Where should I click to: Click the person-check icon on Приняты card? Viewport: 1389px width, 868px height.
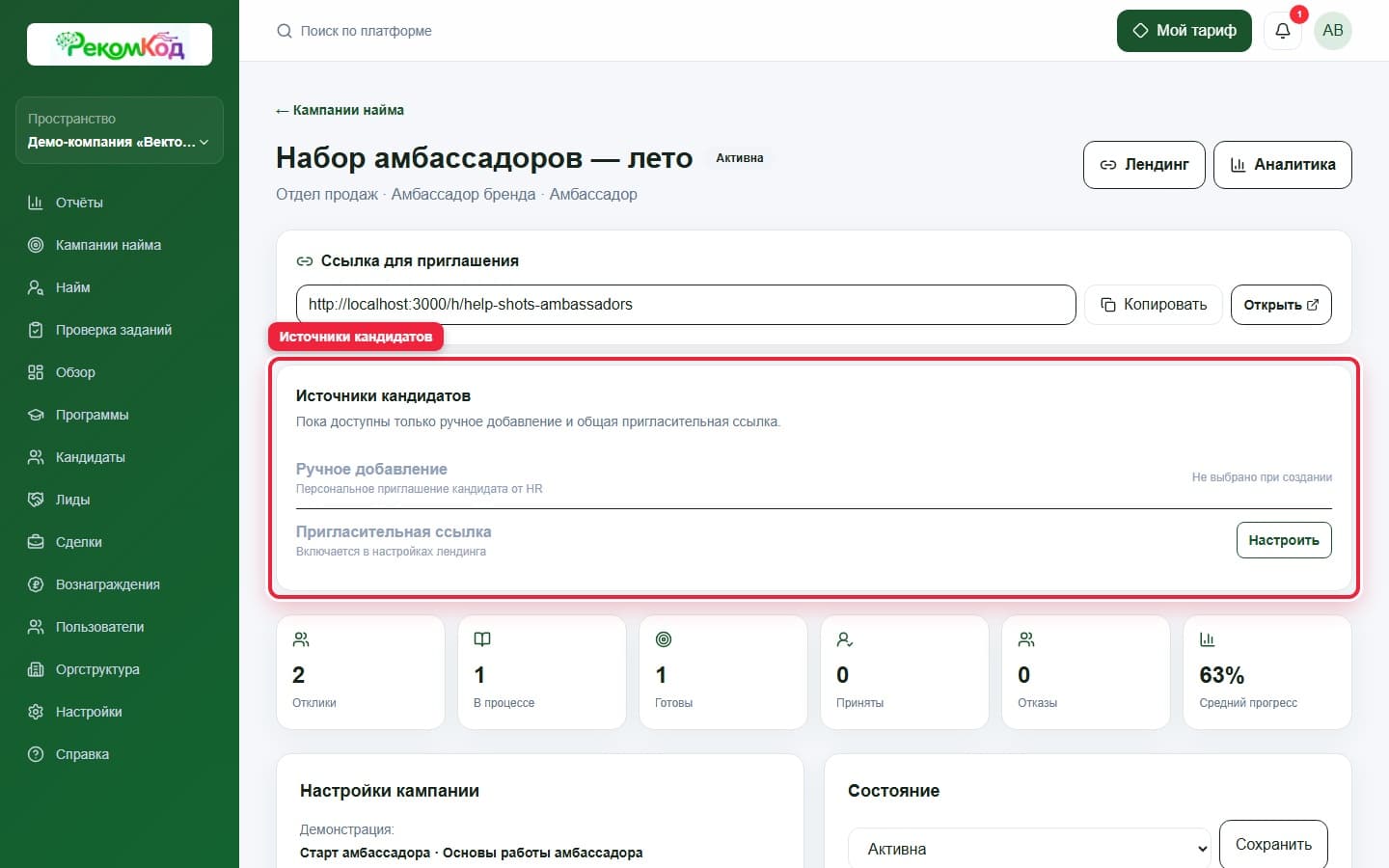pos(845,639)
